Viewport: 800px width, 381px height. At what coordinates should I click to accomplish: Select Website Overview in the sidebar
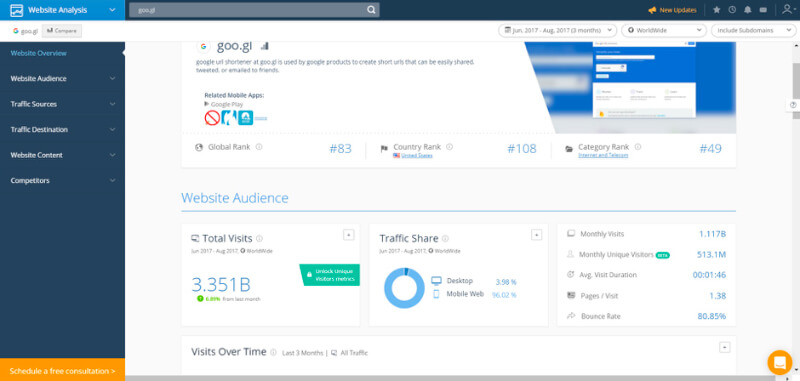[62, 53]
